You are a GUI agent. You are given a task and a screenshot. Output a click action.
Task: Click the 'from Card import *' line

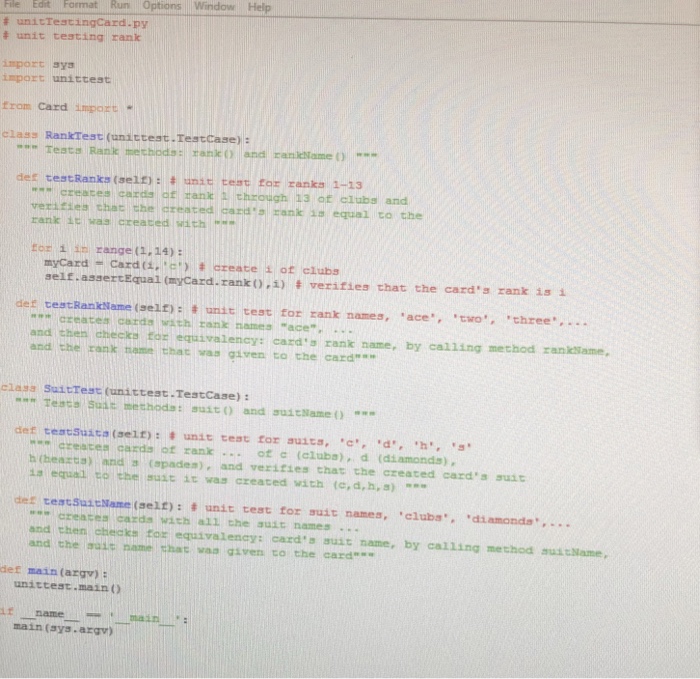(x=67, y=107)
